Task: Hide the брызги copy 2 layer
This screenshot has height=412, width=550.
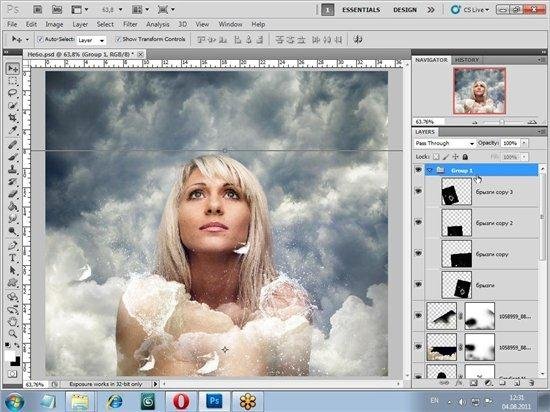Action: click(418, 222)
